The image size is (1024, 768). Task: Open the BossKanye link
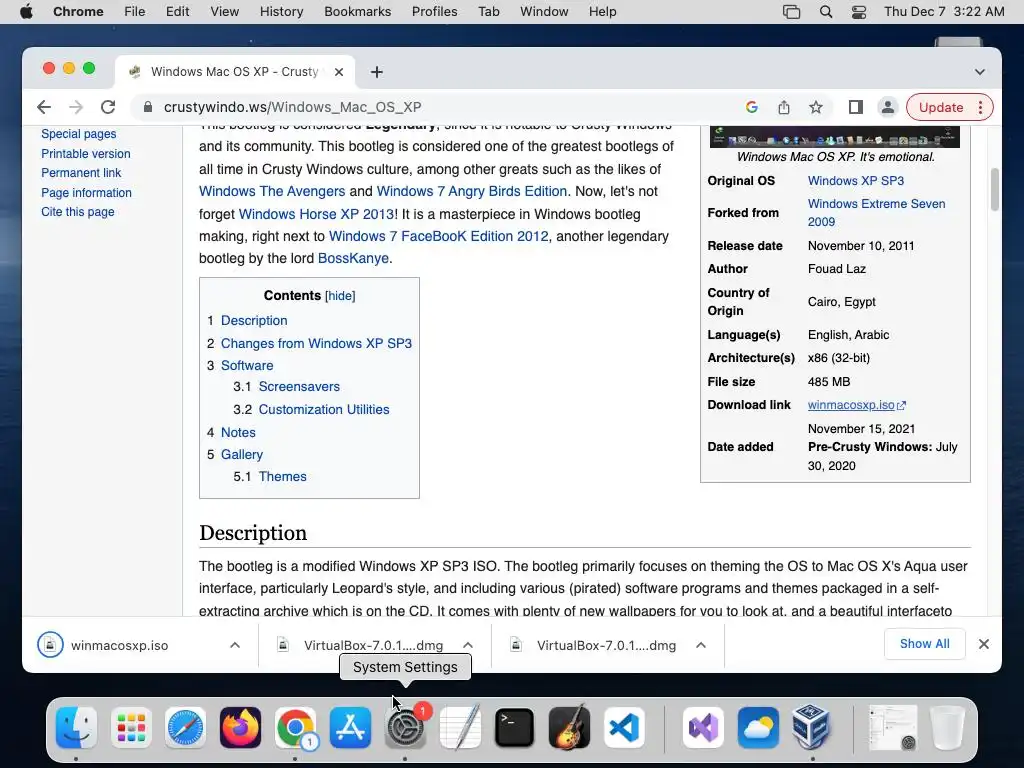point(353,259)
